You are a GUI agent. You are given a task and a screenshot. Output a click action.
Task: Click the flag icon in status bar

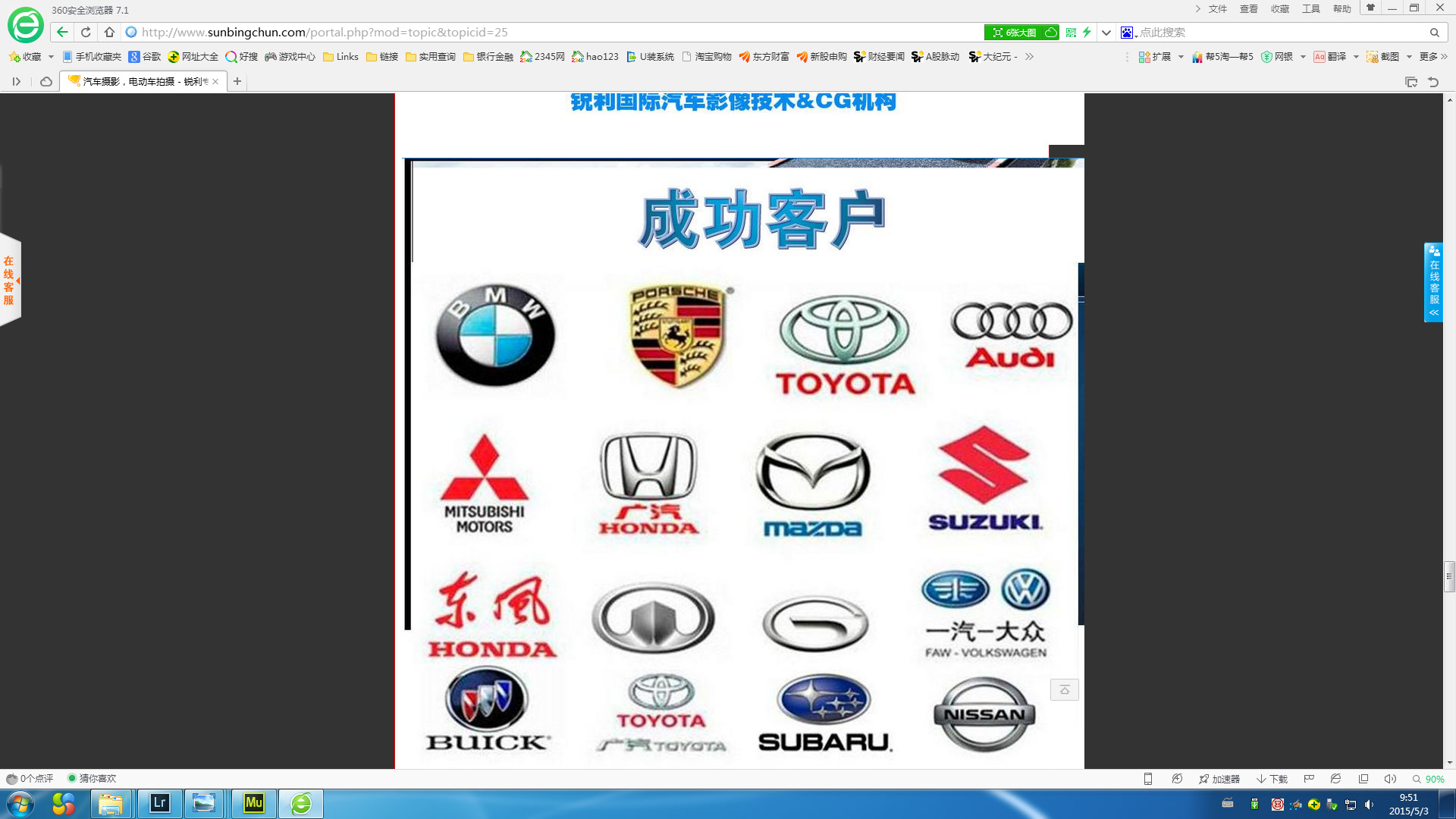pos(1309,779)
